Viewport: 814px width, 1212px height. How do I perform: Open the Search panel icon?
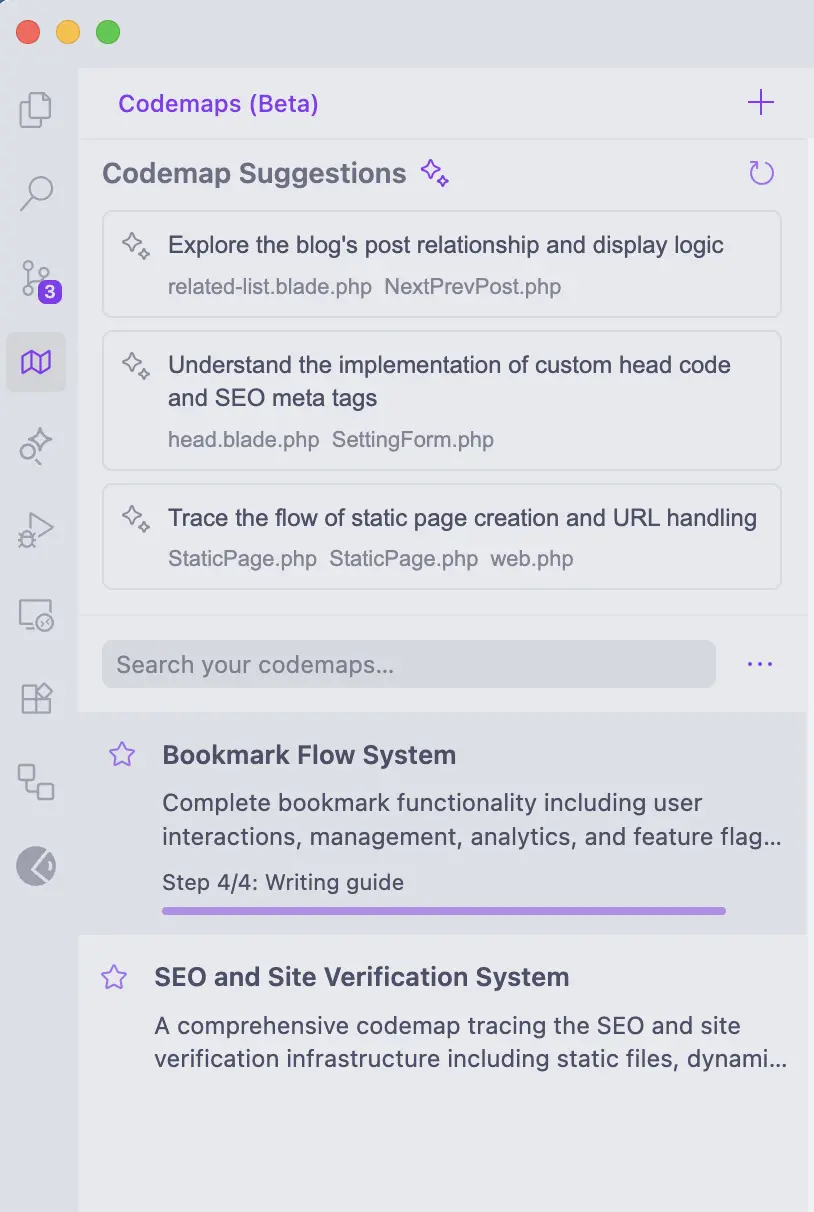(x=36, y=193)
